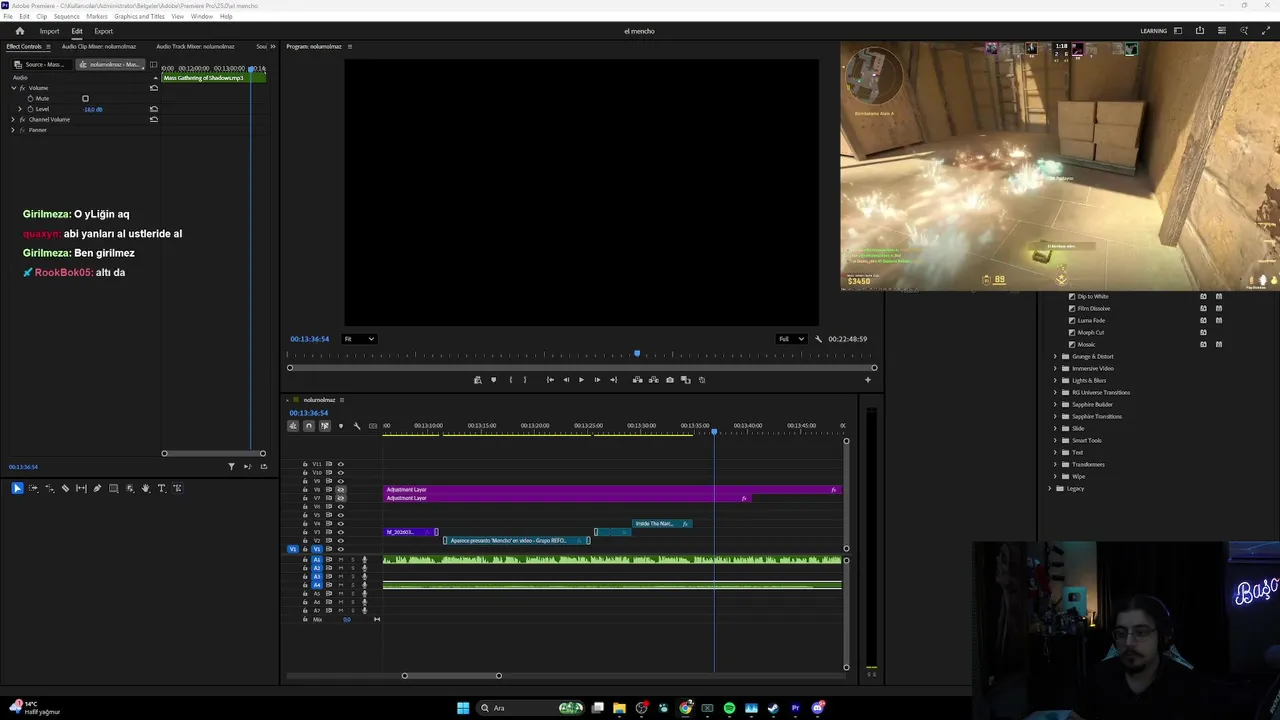The height and width of the screenshot is (720, 1280).
Task: Expand the Sapphire Transitions folder
Action: tap(1054, 416)
